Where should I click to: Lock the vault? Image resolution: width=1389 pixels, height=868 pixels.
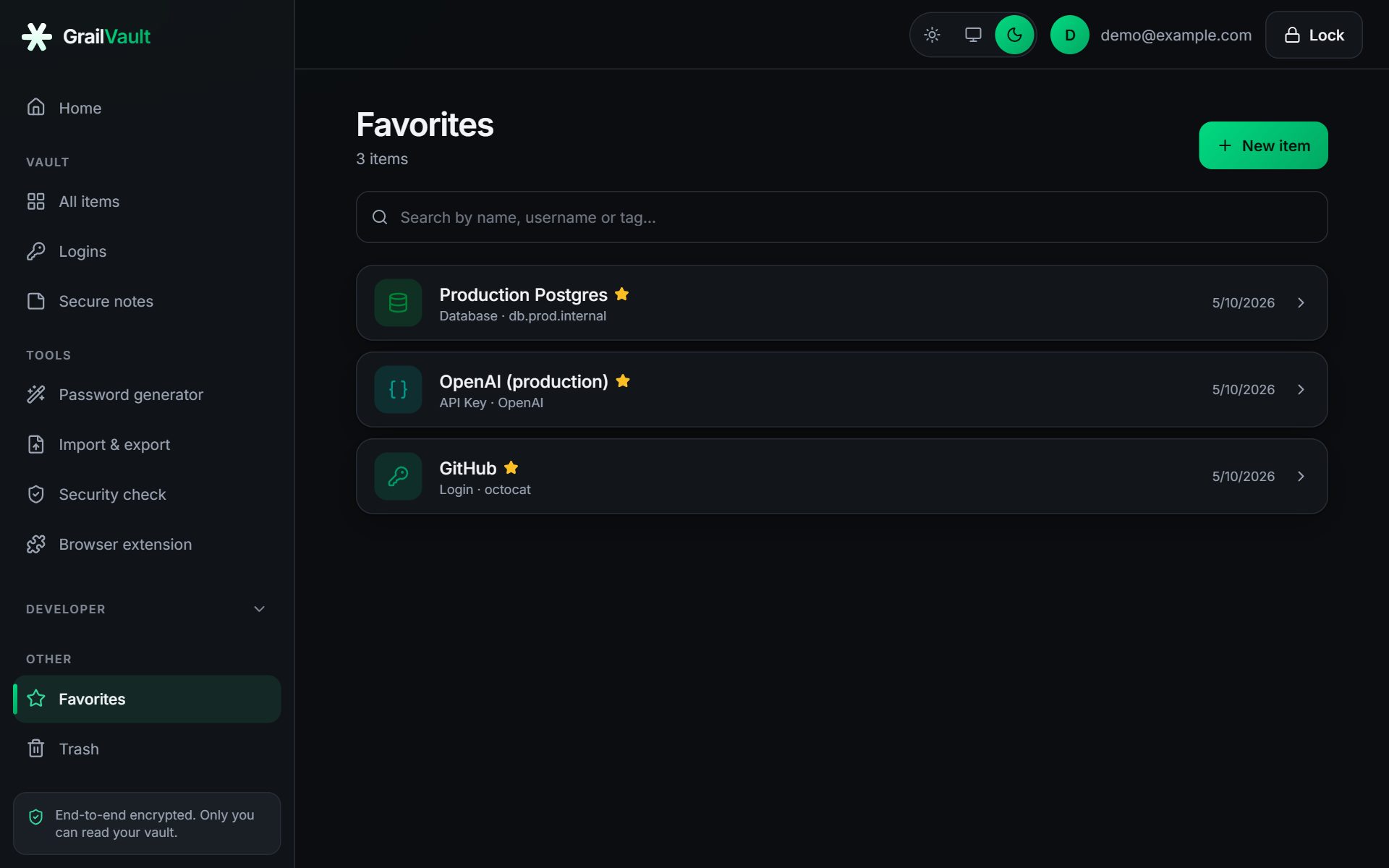coord(1314,35)
